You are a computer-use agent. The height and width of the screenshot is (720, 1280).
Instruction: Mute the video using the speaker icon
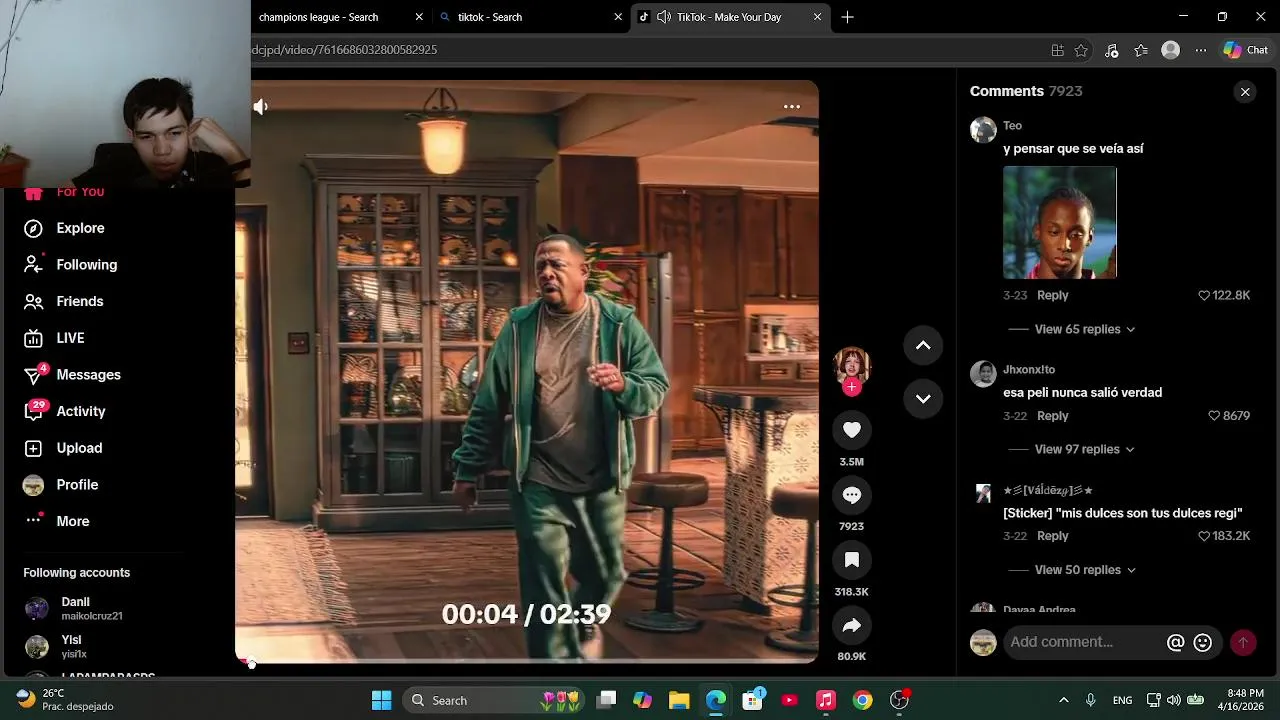[x=260, y=106]
